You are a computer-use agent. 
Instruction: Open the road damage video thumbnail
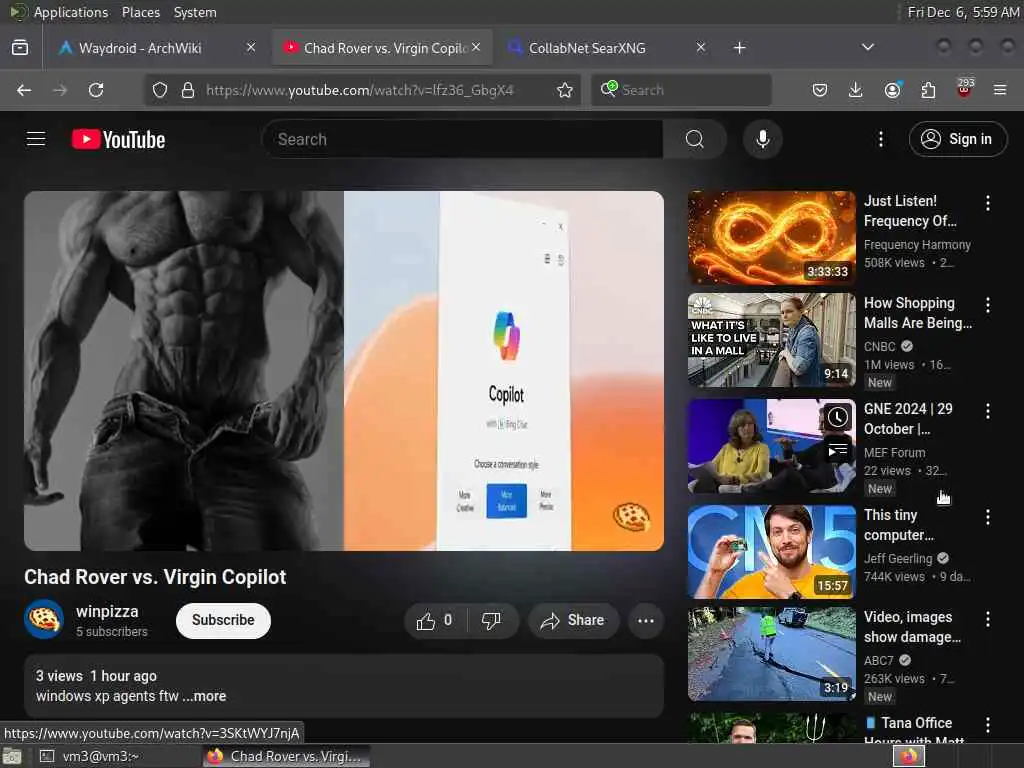point(771,654)
